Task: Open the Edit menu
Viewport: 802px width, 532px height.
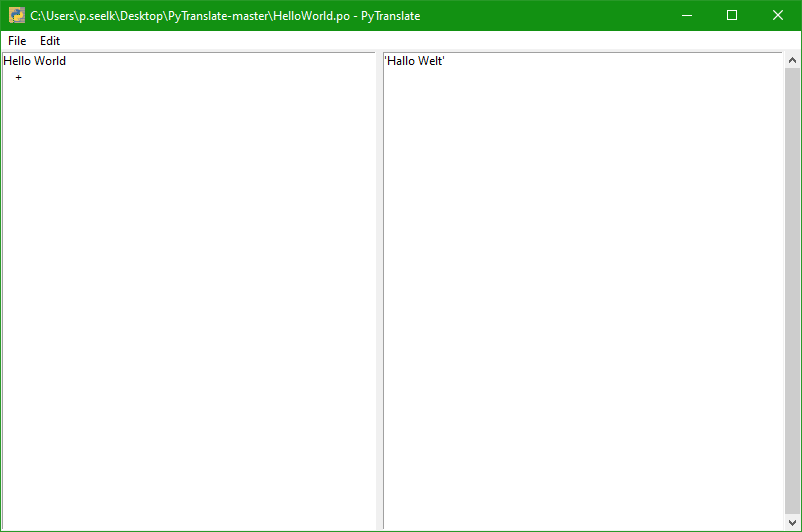Action: 50,41
